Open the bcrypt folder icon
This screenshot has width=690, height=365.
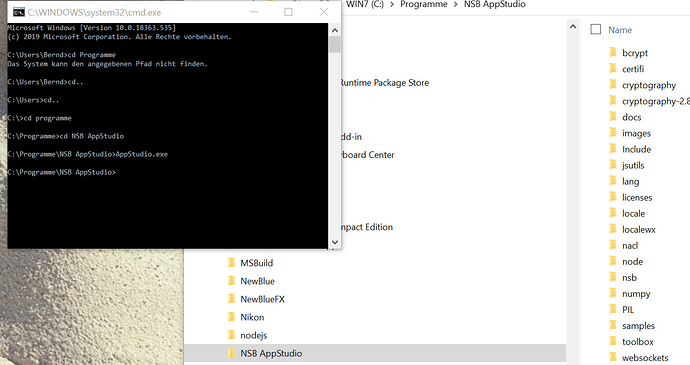613,52
